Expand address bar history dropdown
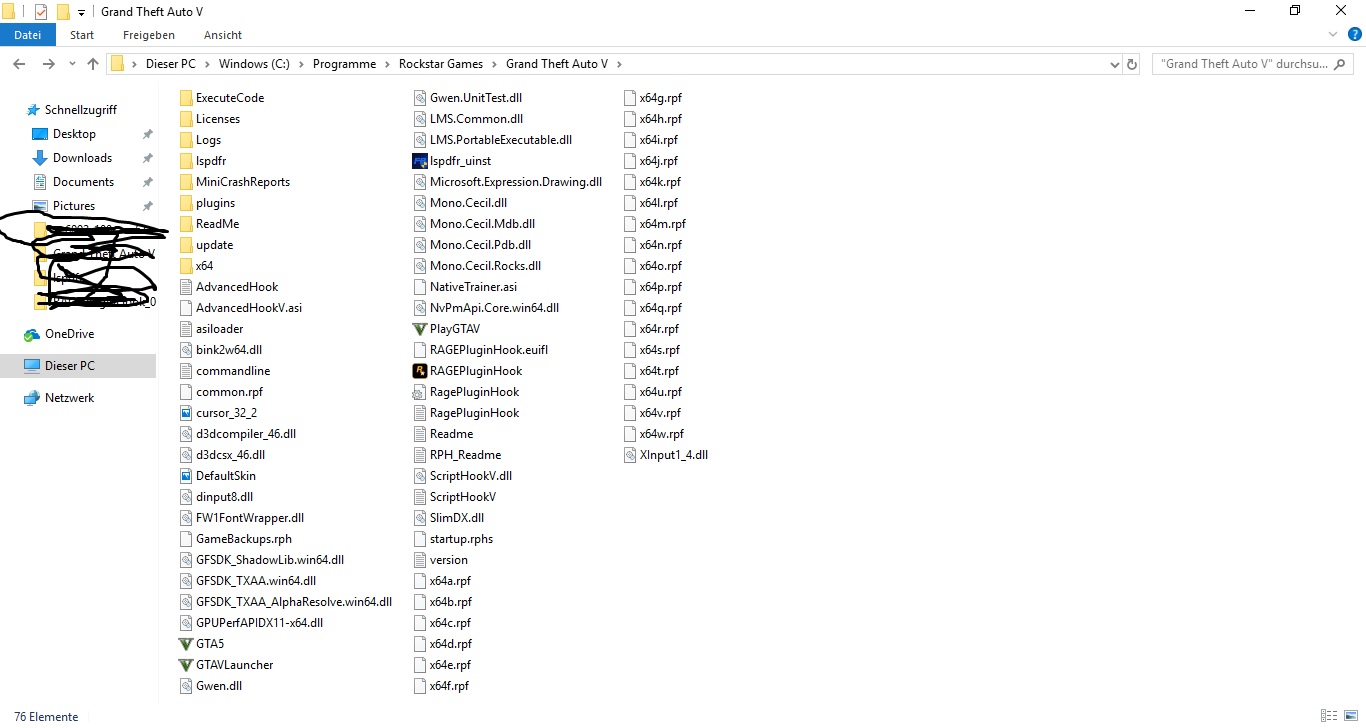The width and height of the screenshot is (1366, 728). tap(1115, 64)
